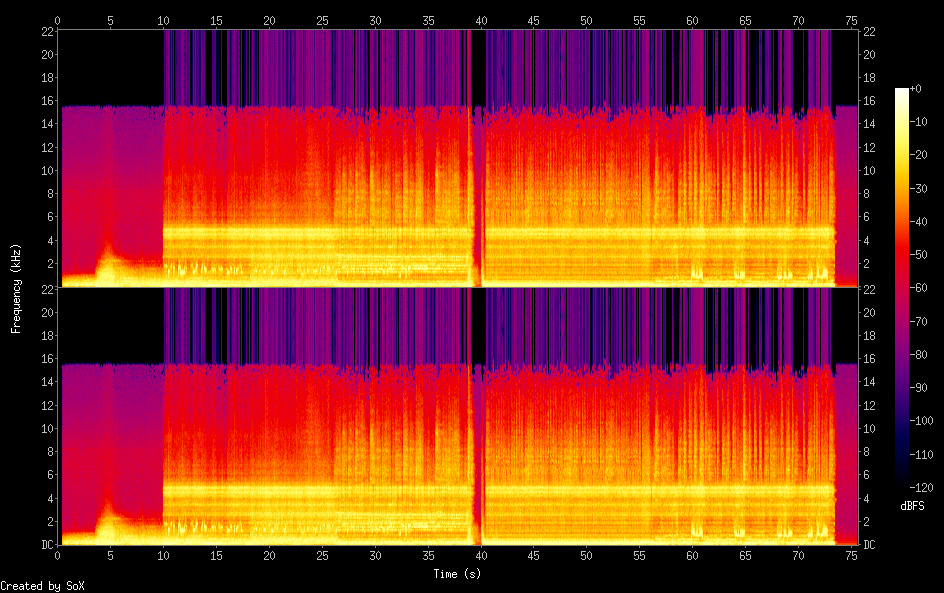Screen dimensions: 944x593
Task: Click the "Frequency (kHz)" vertical axis label
Action: tap(16, 288)
